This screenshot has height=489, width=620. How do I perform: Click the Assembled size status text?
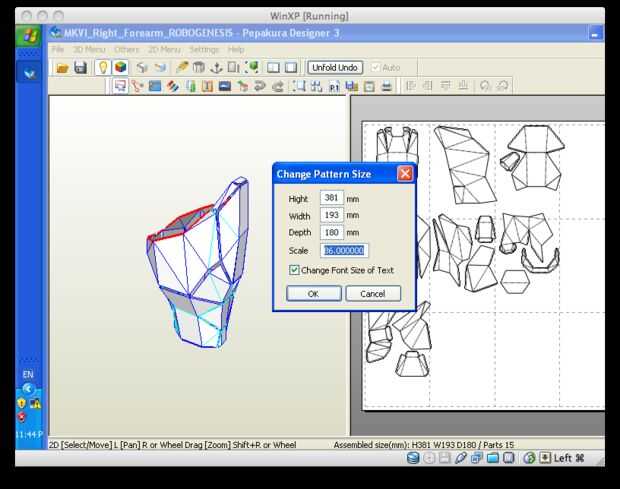[x=423, y=445]
